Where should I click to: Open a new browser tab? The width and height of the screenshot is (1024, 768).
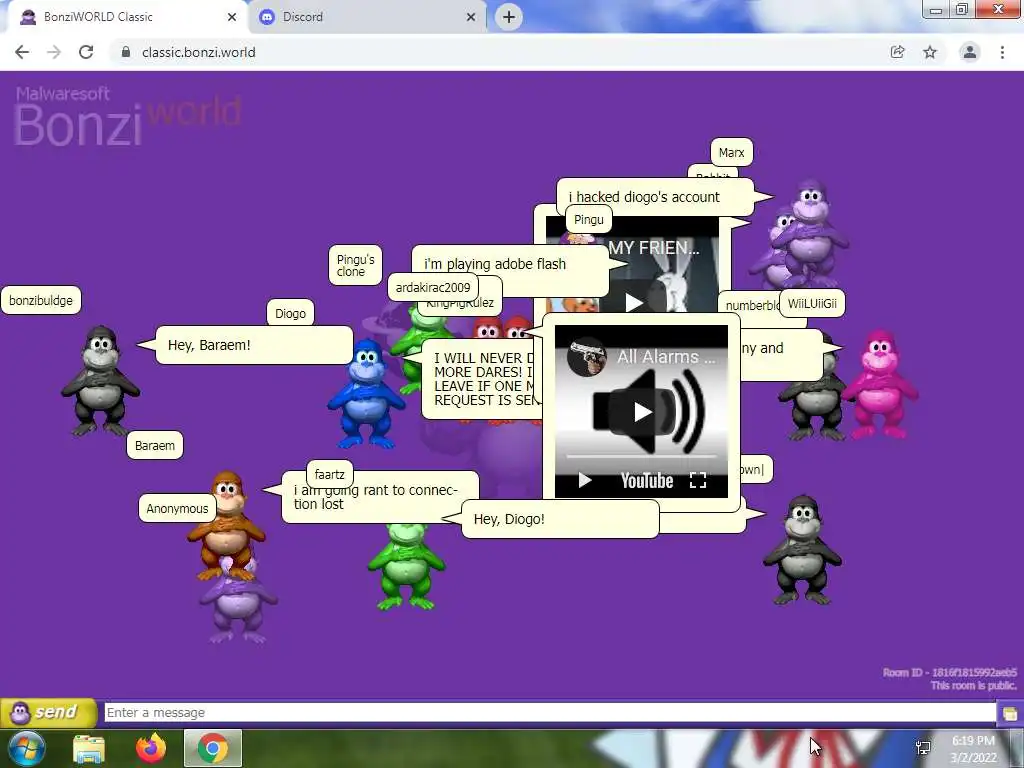[x=509, y=17]
